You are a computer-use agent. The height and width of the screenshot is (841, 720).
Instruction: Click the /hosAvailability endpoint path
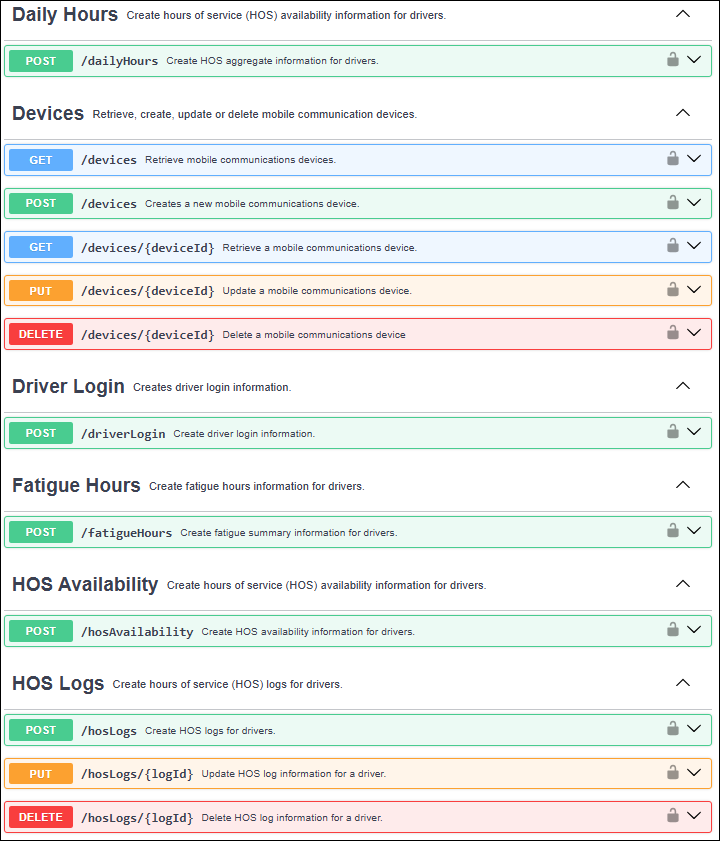[x=137, y=632]
